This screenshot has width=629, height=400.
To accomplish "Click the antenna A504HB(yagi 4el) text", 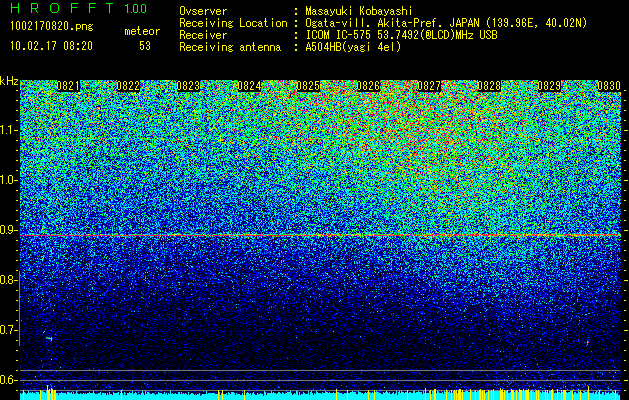I will coord(353,47).
